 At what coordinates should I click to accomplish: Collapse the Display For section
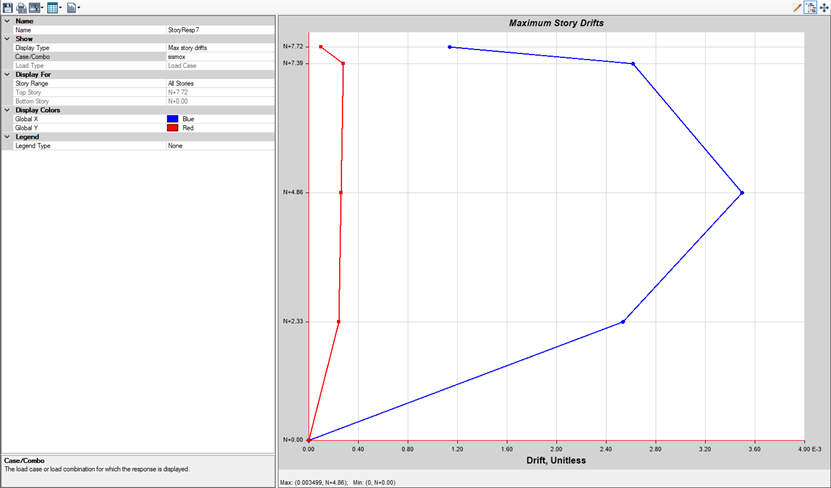pyautogui.click(x=7, y=75)
